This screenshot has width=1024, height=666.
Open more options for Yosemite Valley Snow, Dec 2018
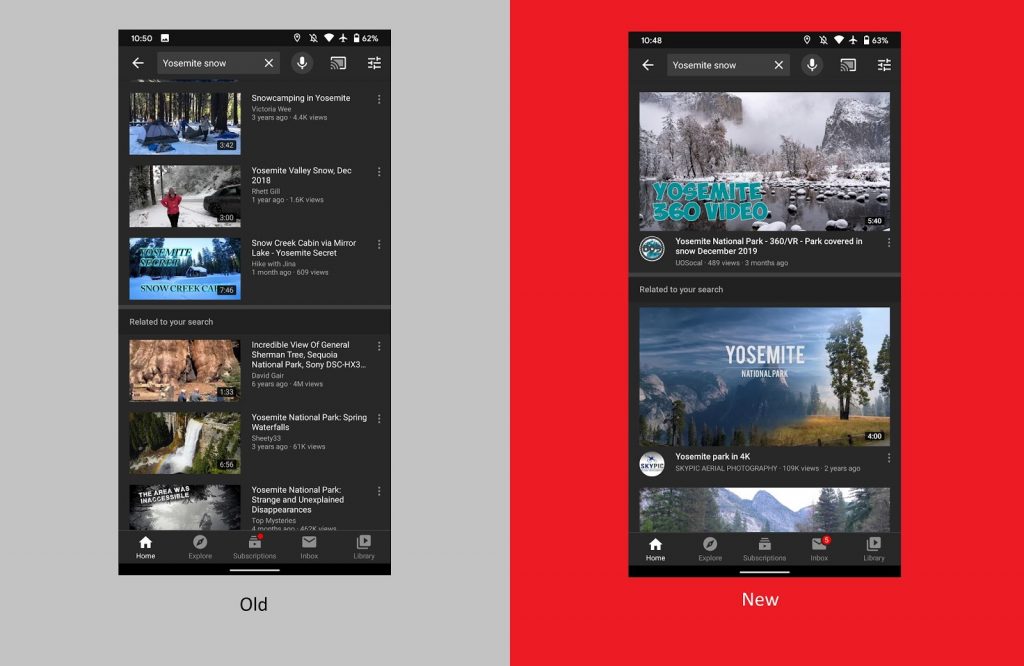379,172
